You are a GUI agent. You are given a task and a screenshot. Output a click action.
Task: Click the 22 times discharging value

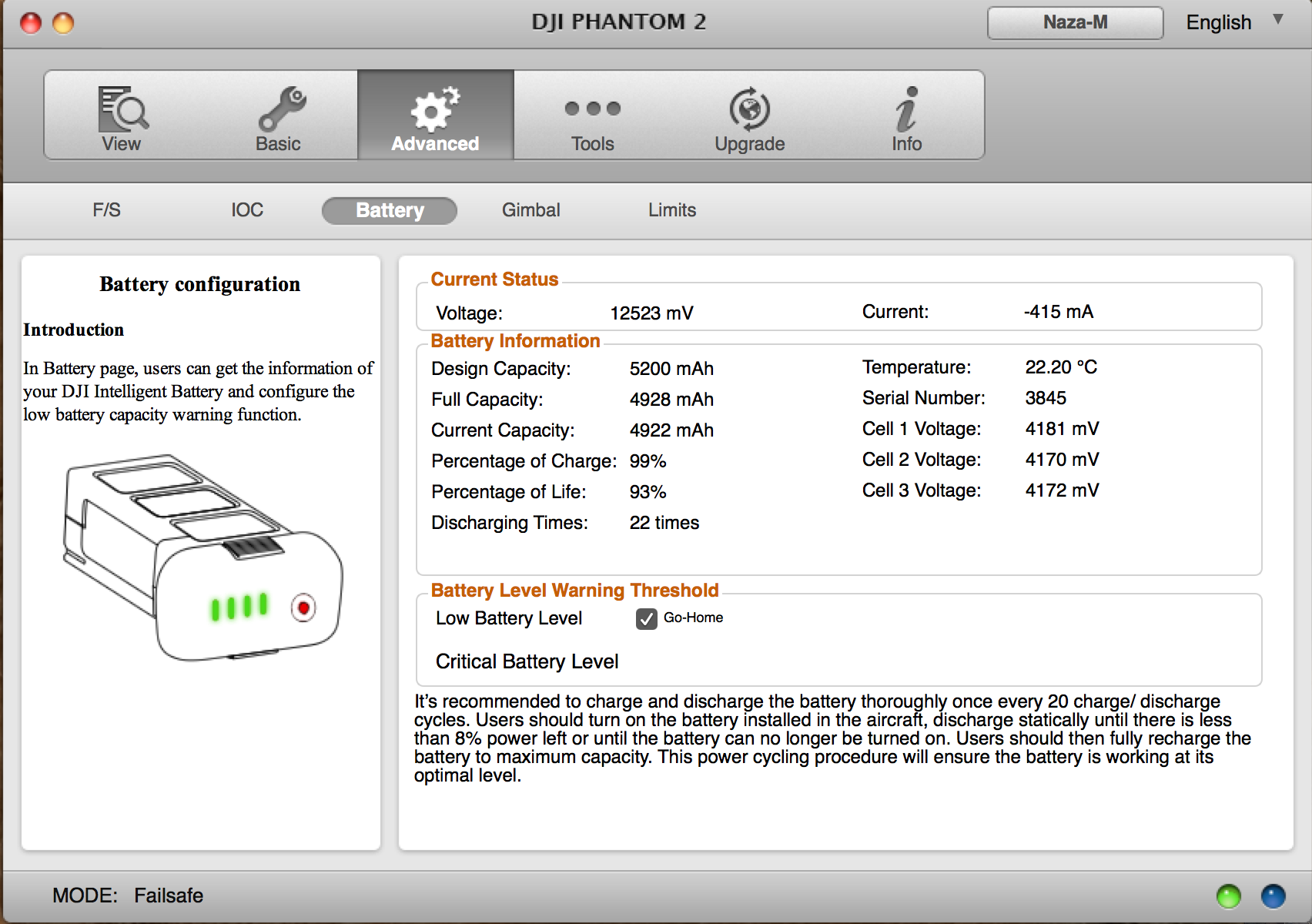(664, 523)
